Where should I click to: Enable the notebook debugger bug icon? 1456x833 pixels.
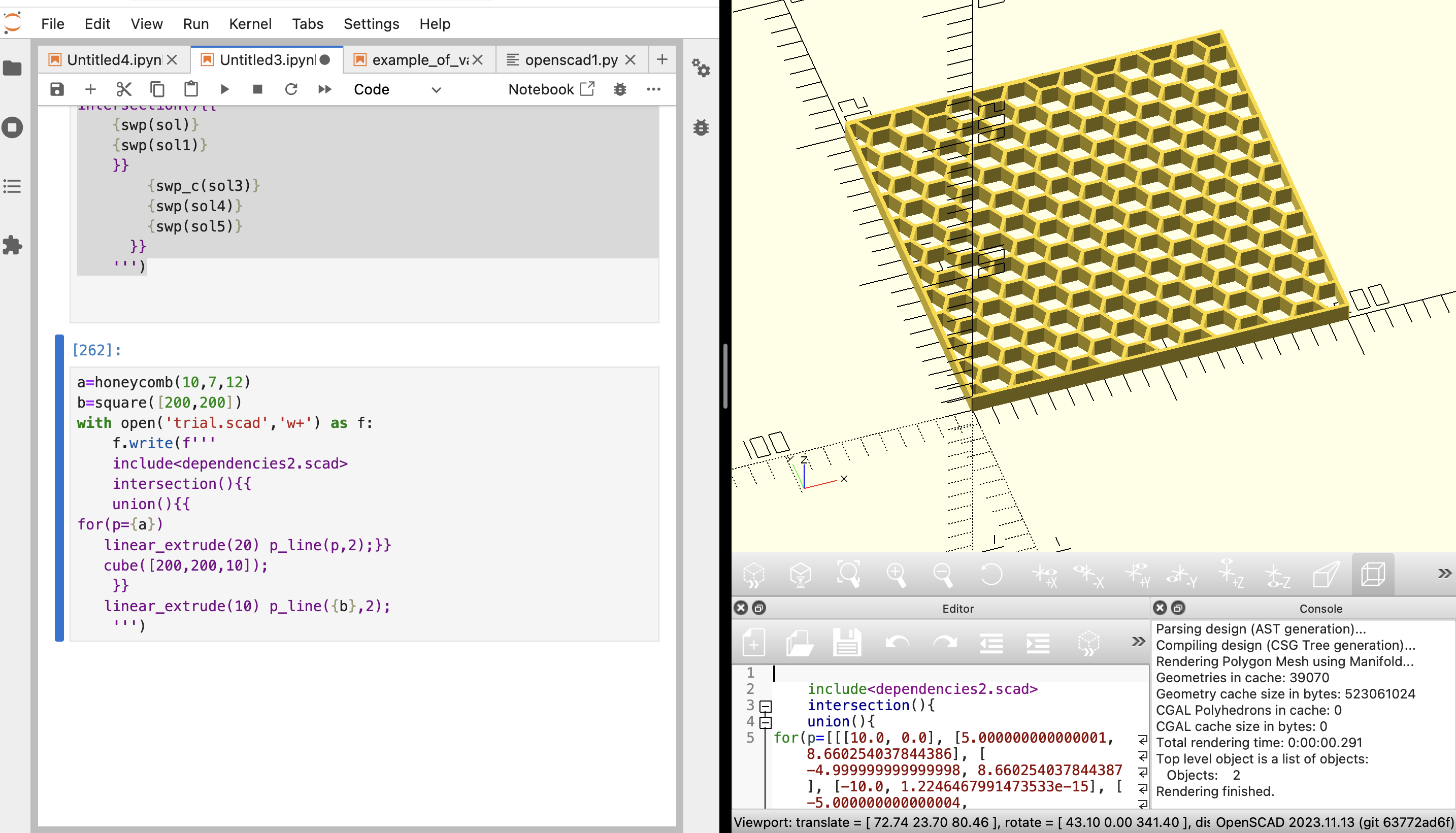tap(619, 89)
